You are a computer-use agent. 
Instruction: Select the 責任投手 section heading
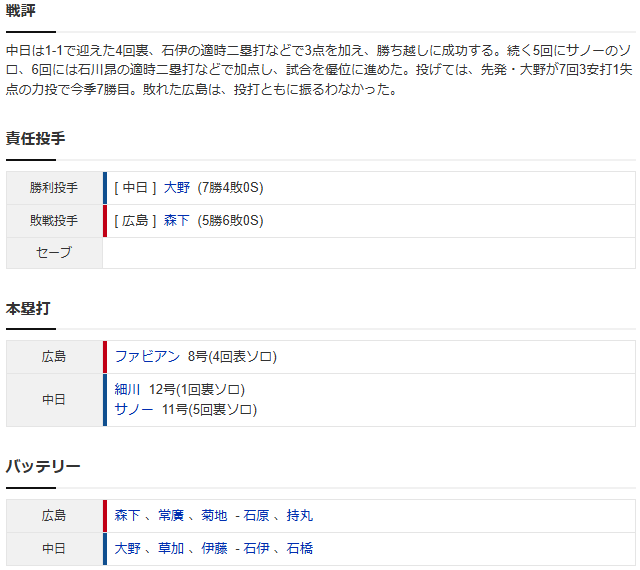[36, 138]
